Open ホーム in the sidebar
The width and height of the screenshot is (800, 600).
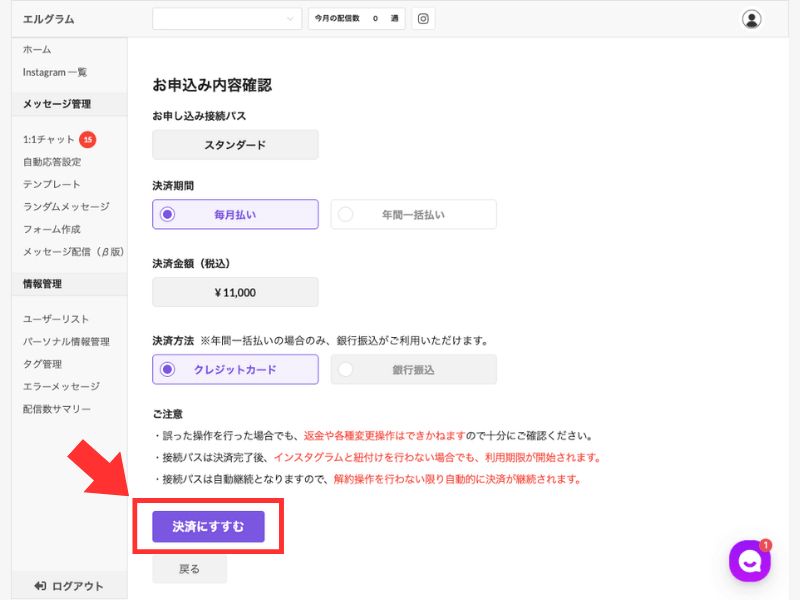pyautogui.click(x=37, y=49)
